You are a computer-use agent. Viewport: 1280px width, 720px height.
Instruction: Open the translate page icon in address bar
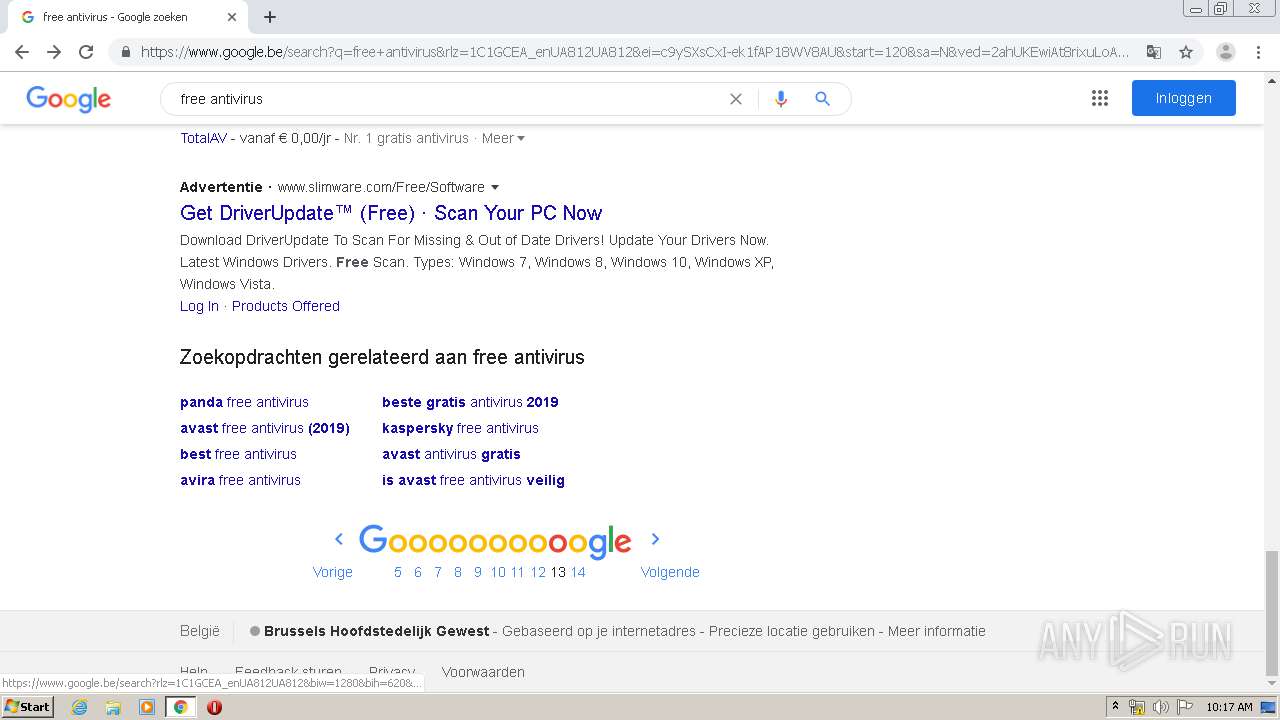(x=1154, y=52)
